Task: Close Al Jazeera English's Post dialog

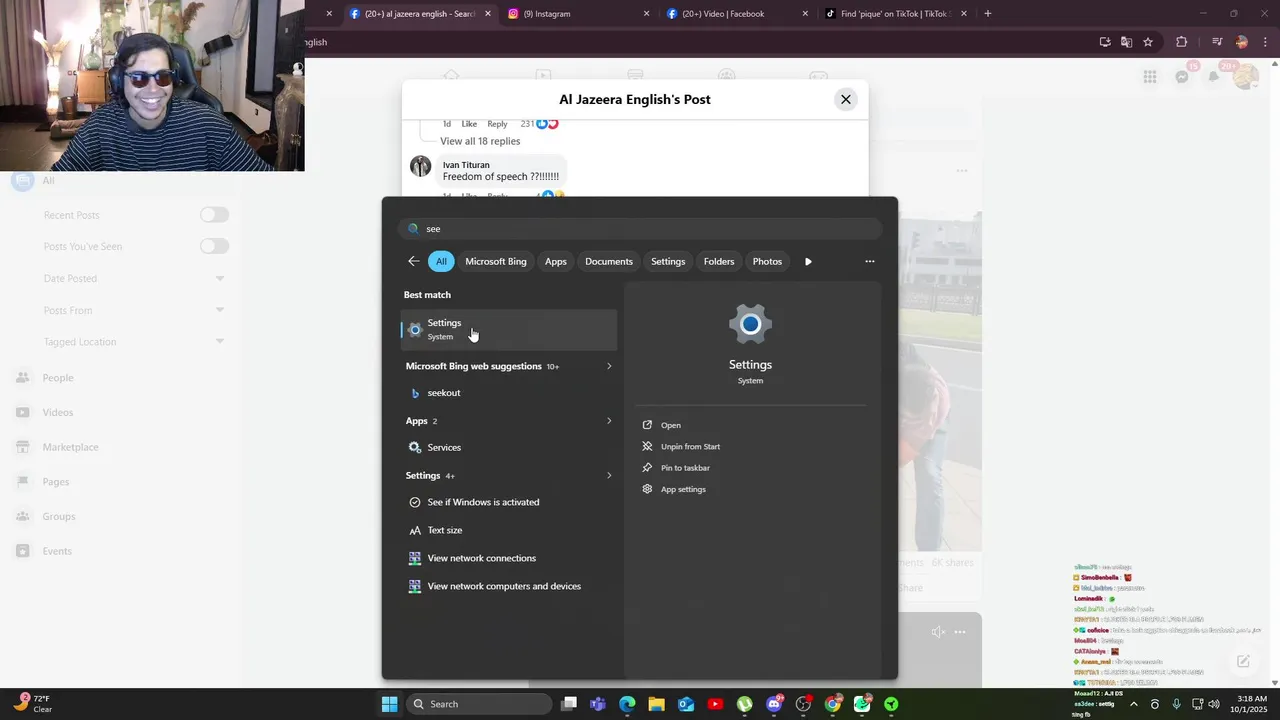Action: click(846, 99)
